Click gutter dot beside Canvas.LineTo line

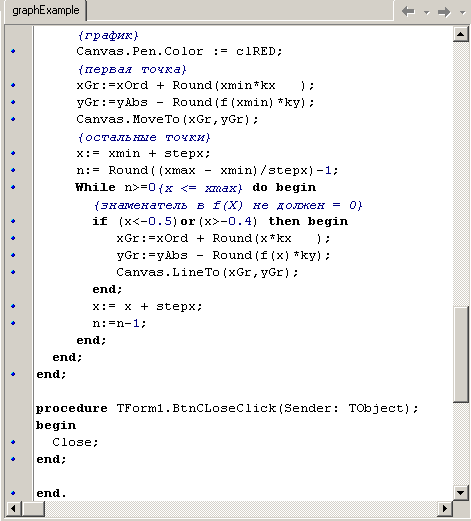coord(13,272)
